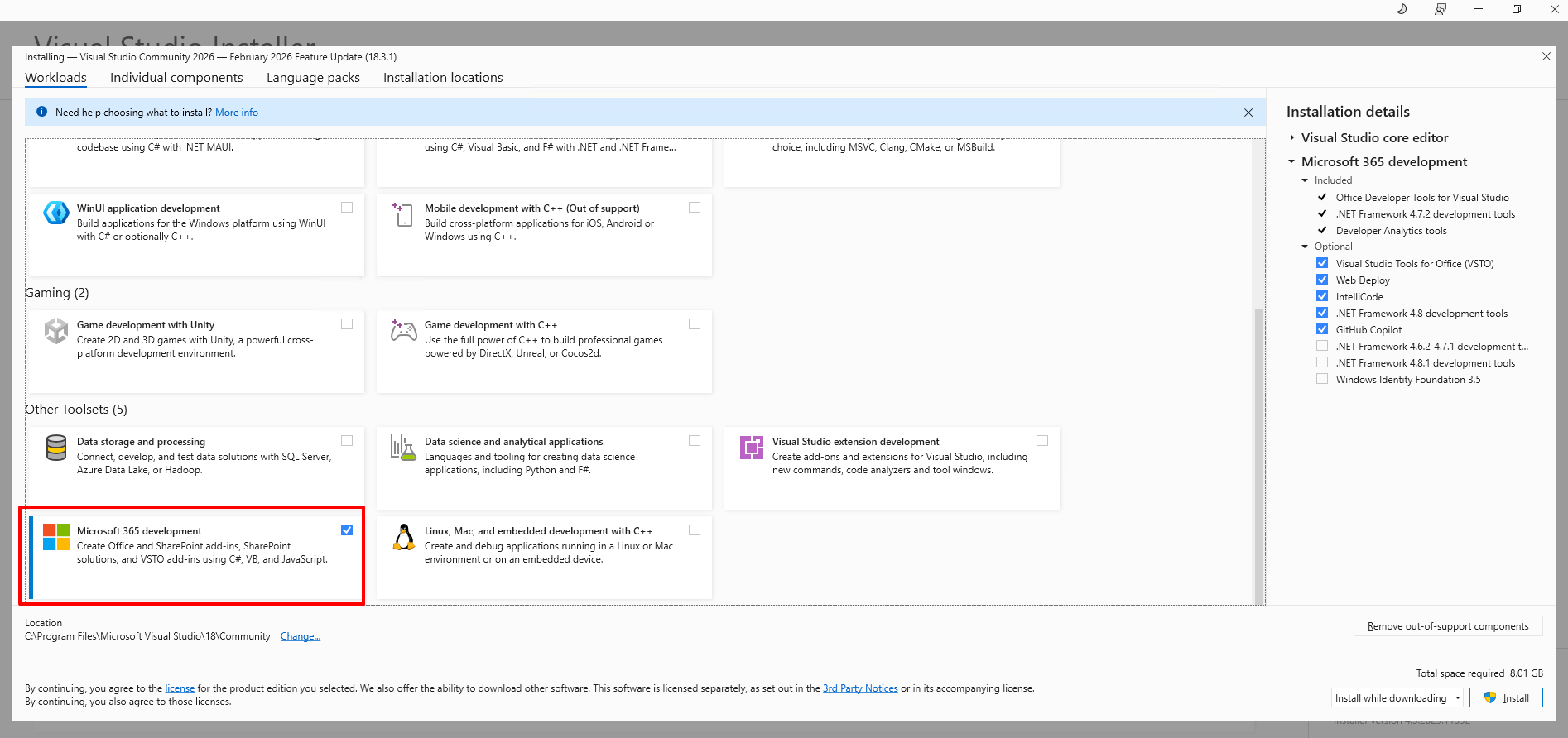Open the 3rd Party Notices link

click(x=860, y=688)
